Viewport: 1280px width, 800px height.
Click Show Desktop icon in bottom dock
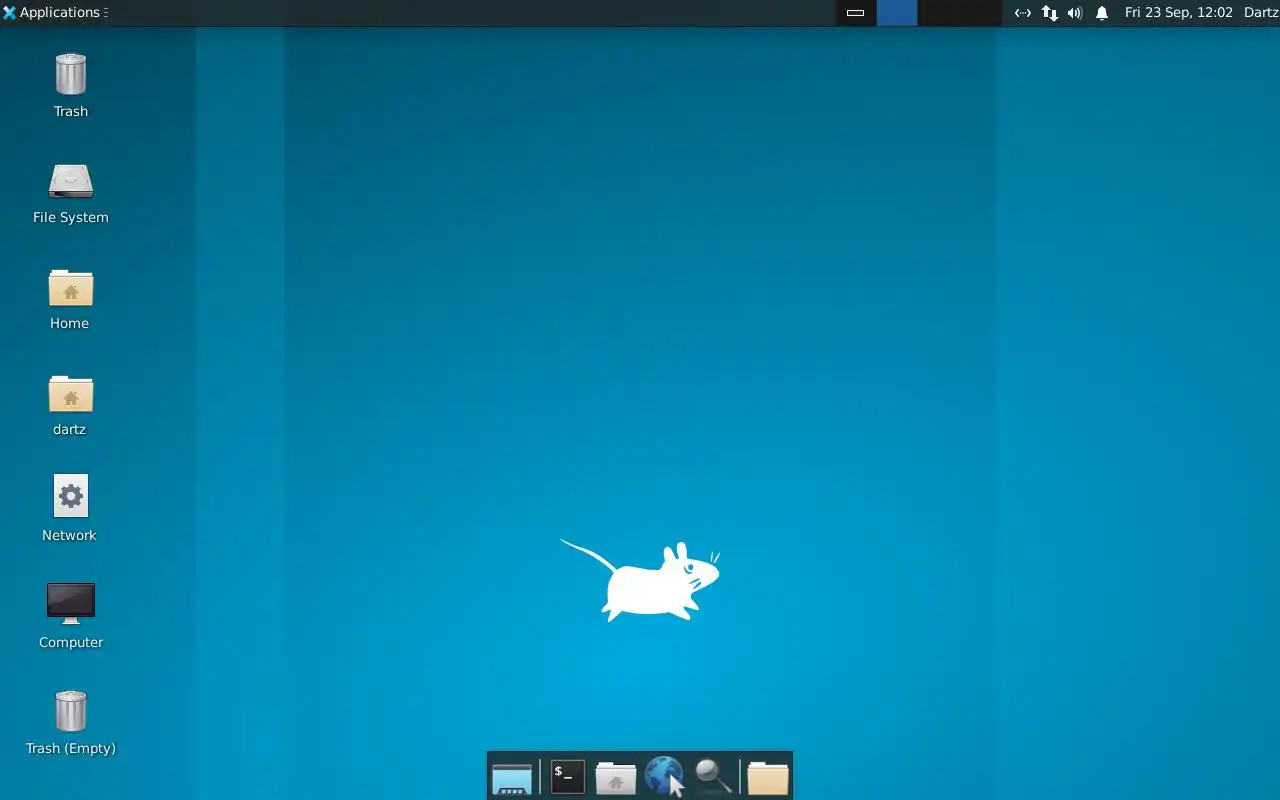[512, 777]
